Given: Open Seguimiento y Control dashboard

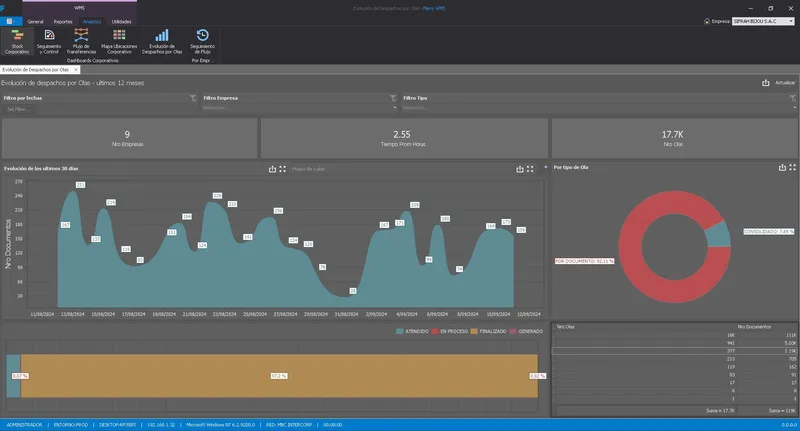Looking at the screenshot, I should pos(49,41).
